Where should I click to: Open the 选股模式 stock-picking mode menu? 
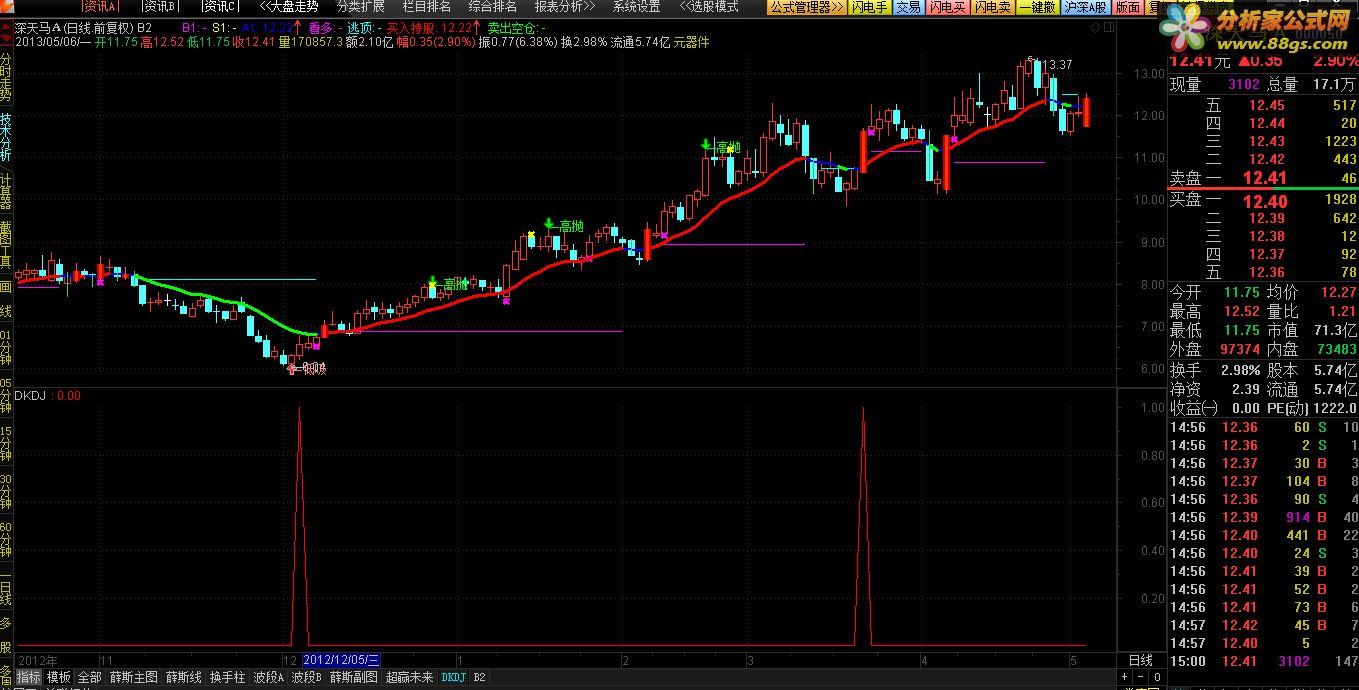coord(709,6)
